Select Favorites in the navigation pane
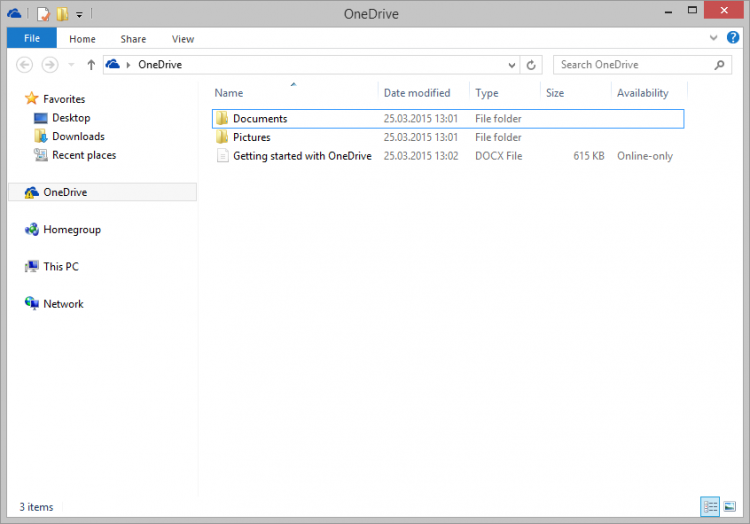 [64, 99]
